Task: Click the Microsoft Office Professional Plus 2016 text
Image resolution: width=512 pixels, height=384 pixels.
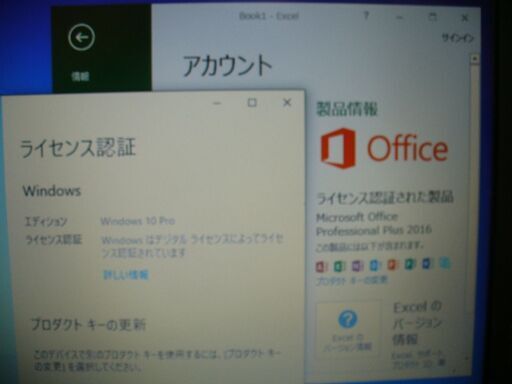Action: (374, 224)
